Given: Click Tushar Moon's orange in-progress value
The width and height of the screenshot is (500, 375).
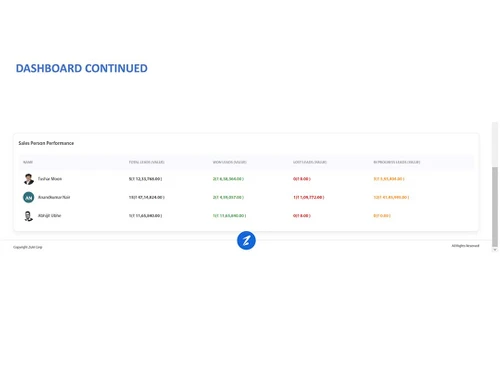Looking at the screenshot, I should coord(389,179).
